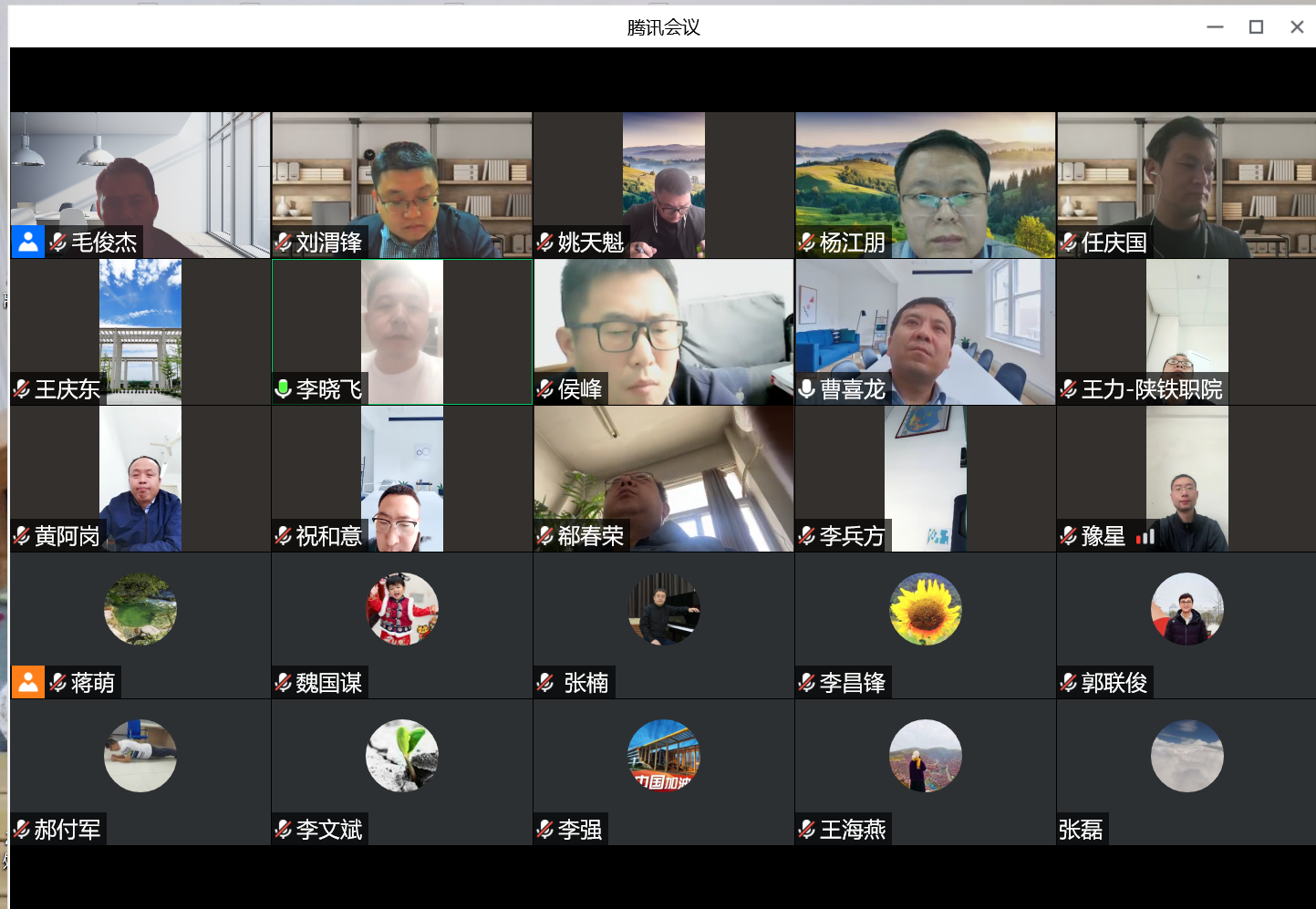Click 张磊's cloudy sky avatar
This screenshot has height=909, width=1316.
pyautogui.click(x=1187, y=756)
